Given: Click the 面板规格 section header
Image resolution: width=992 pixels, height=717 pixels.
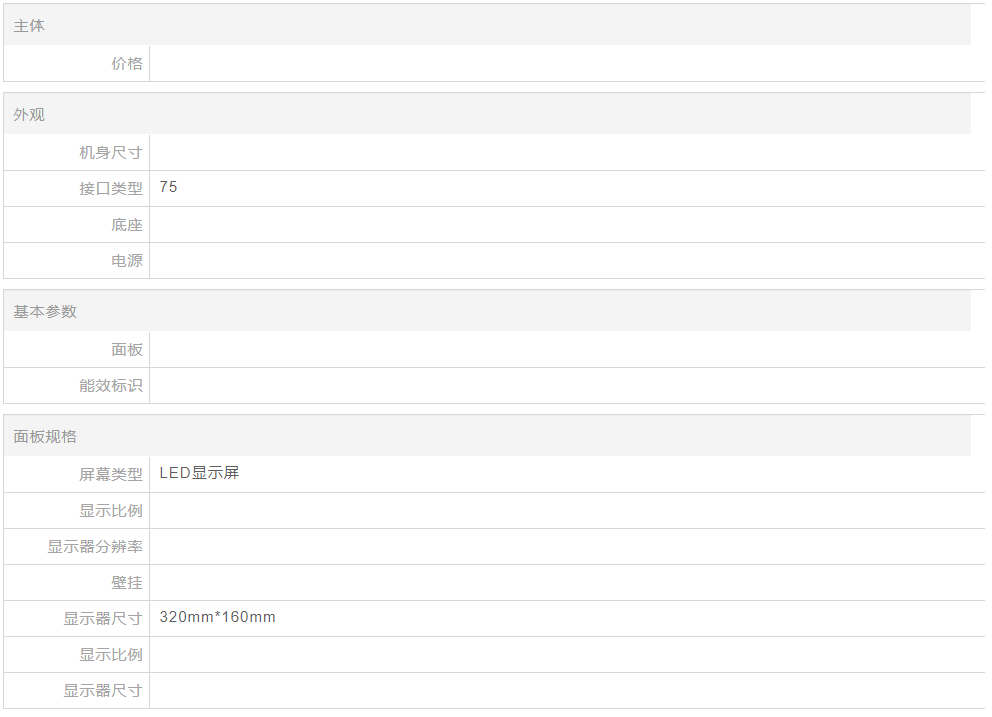Looking at the screenshot, I should coord(45,437).
